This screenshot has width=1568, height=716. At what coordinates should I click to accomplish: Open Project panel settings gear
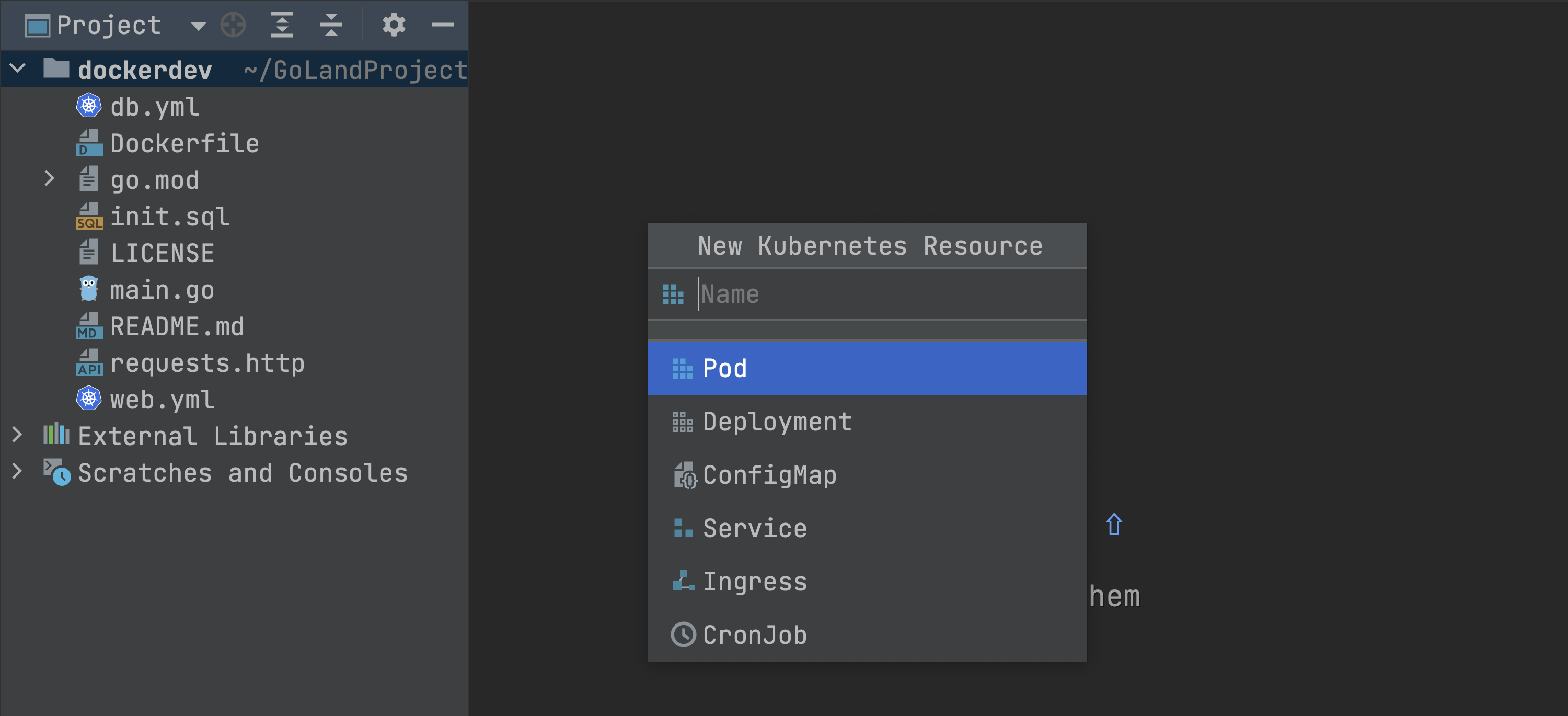coord(393,25)
